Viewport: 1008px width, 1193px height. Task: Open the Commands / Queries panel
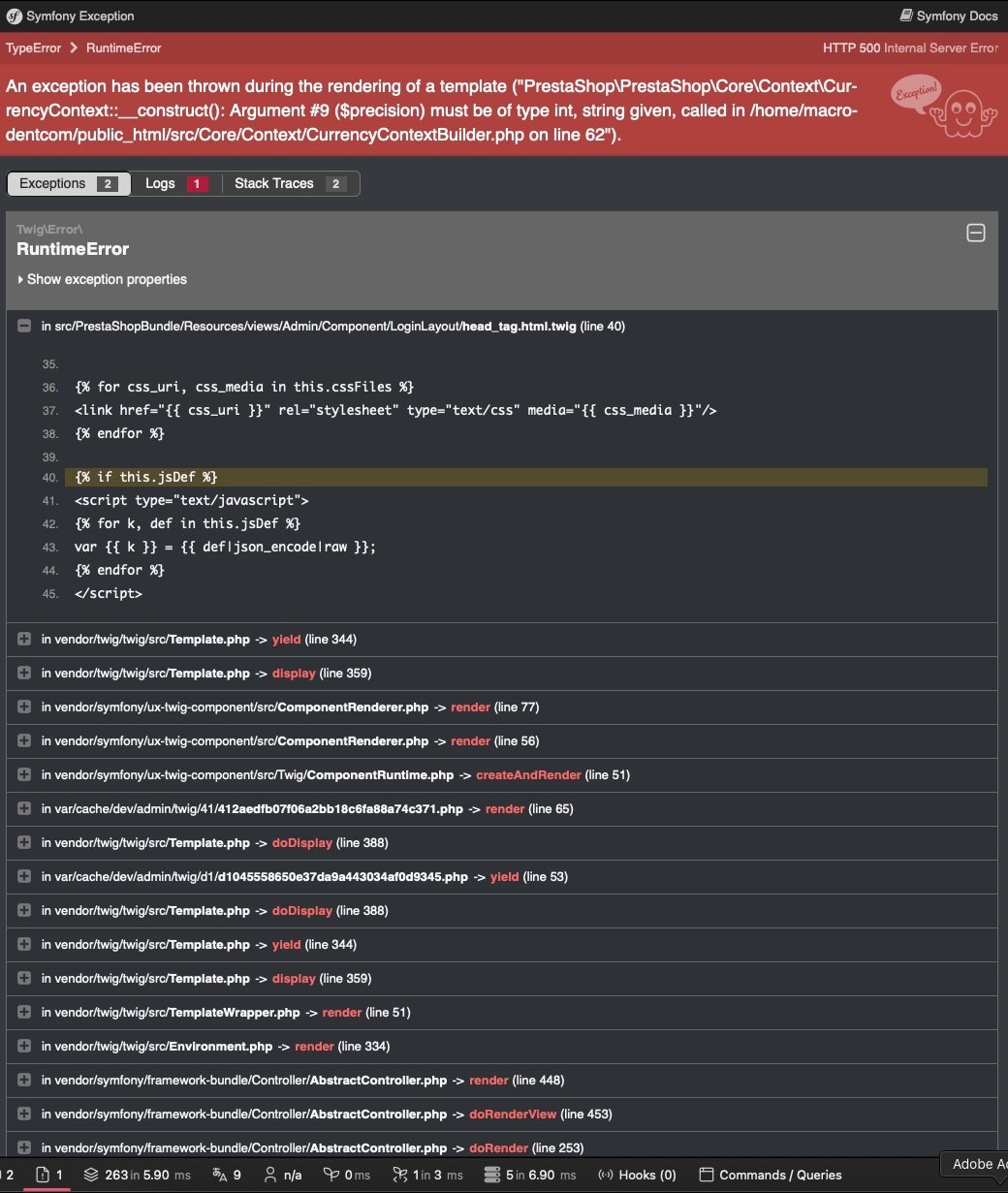pyautogui.click(x=771, y=1175)
